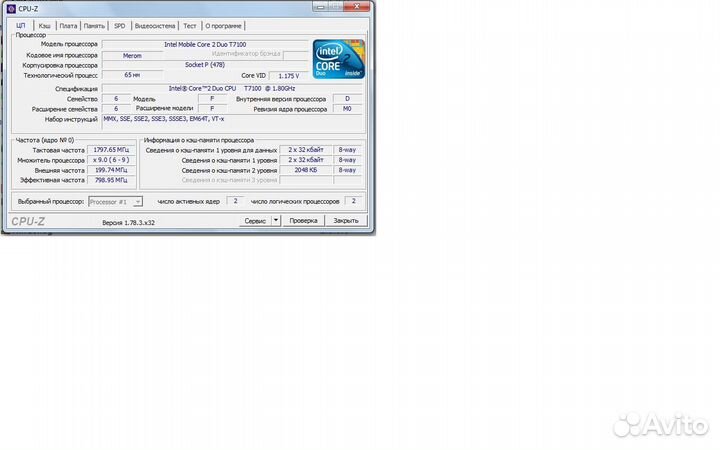Open the Плата tab

68,26
